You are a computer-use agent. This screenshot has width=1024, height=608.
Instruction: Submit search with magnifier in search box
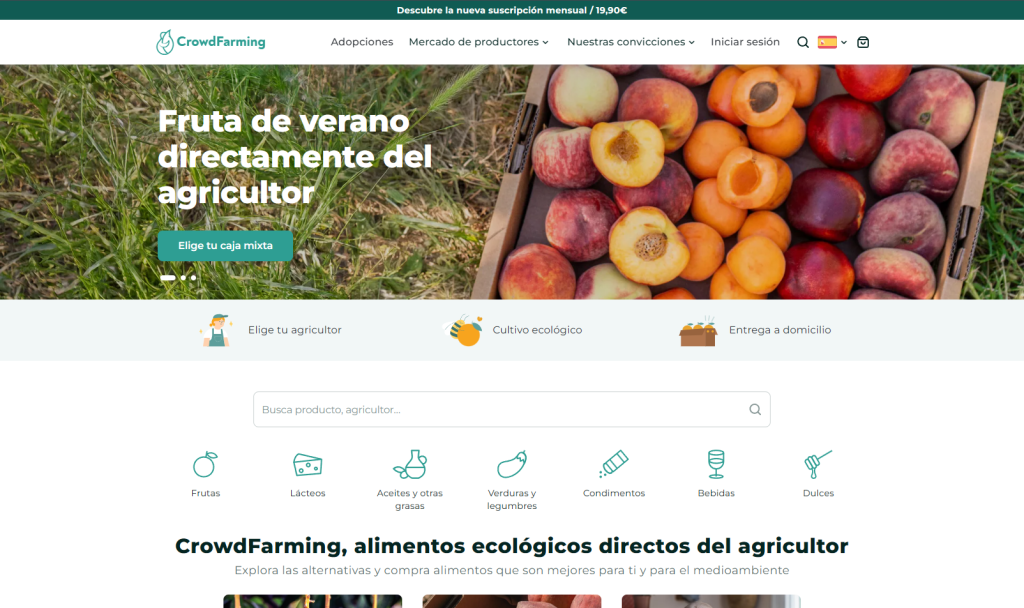coord(755,409)
